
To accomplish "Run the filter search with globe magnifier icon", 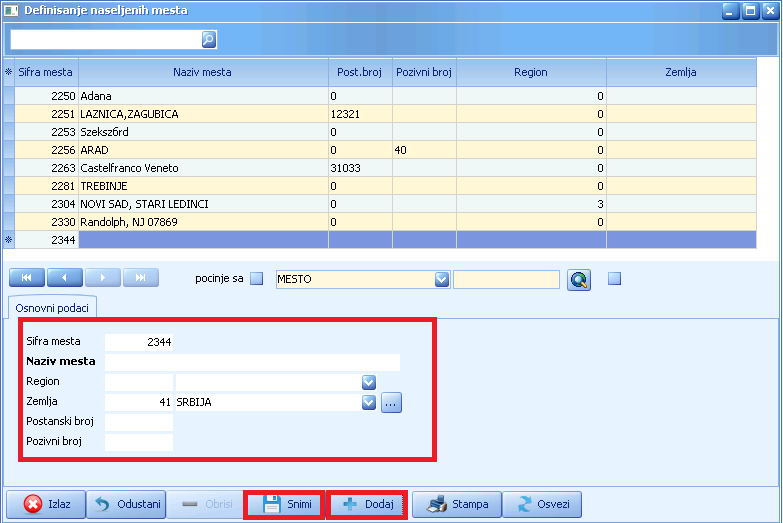I will tap(579, 280).
